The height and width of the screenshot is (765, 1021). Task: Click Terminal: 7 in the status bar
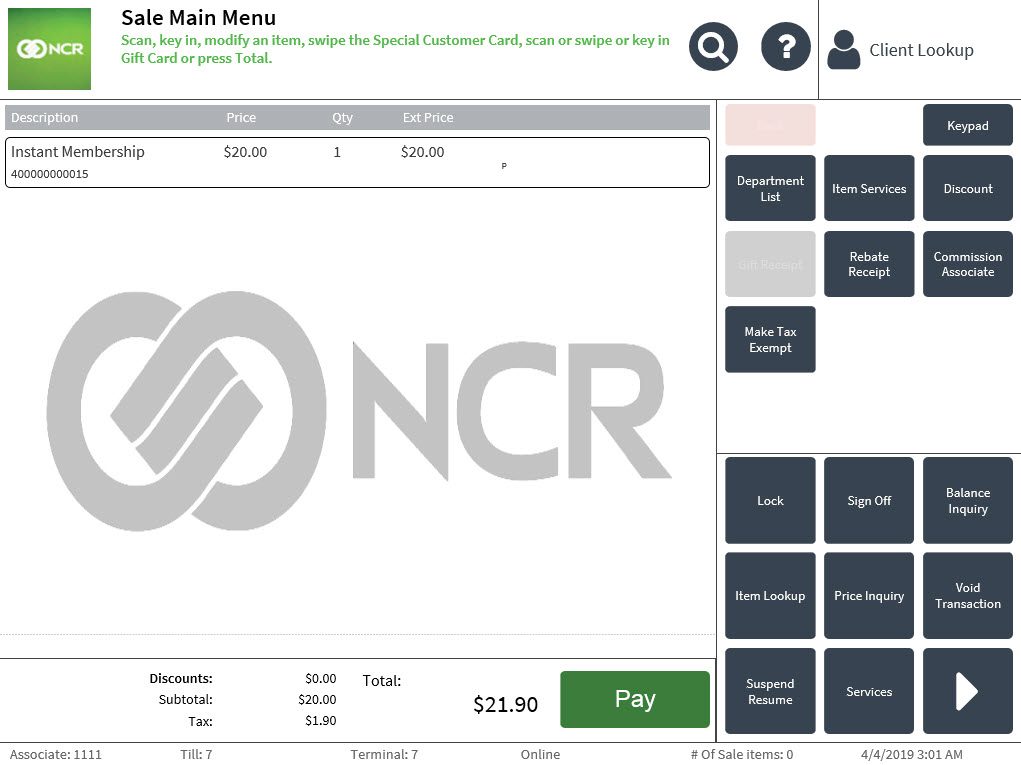tap(384, 755)
